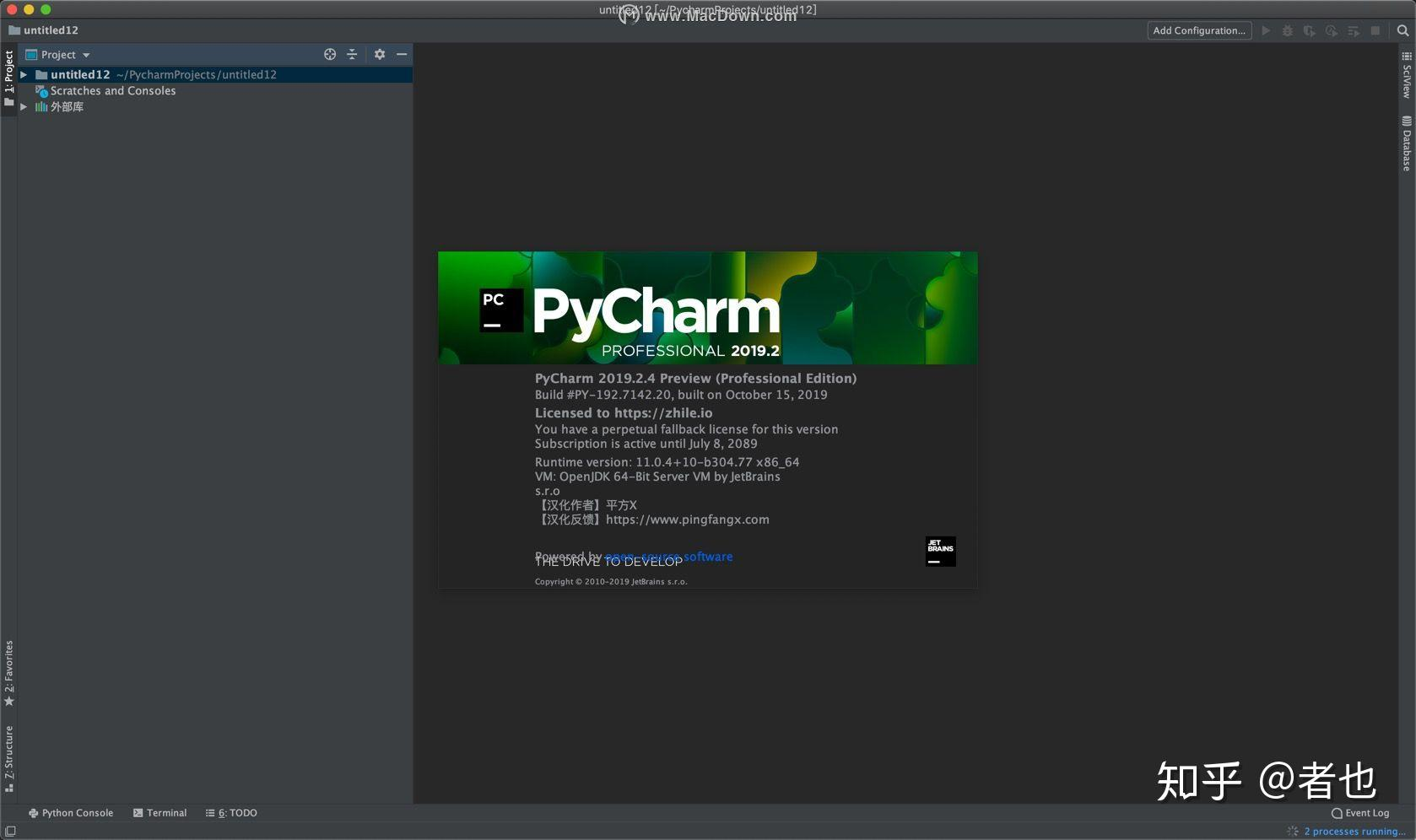Run the current configuration with the Run icon
This screenshot has height=840, width=1416.
pyautogui.click(x=1266, y=30)
